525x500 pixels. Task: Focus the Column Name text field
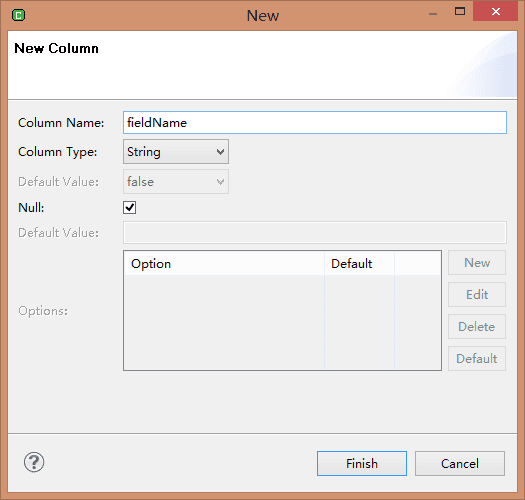(x=315, y=123)
